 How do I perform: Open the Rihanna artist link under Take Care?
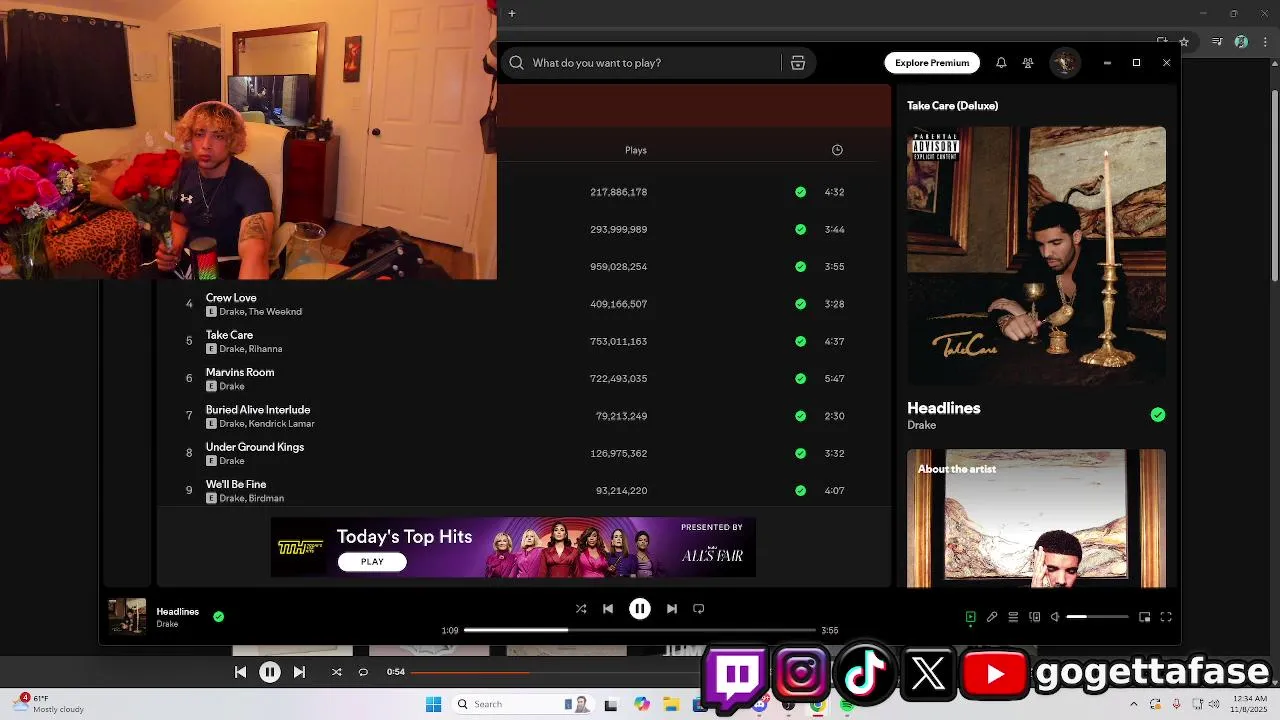(x=265, y=349)
